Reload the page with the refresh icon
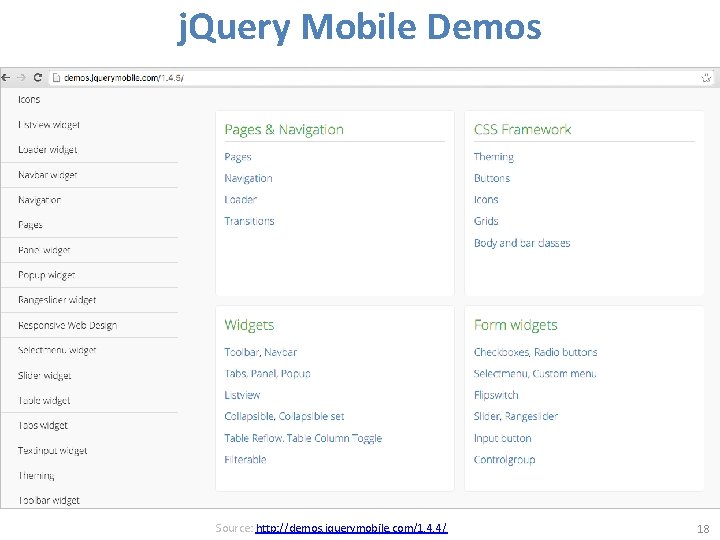The image size is (720, 540). click(38, 78)
